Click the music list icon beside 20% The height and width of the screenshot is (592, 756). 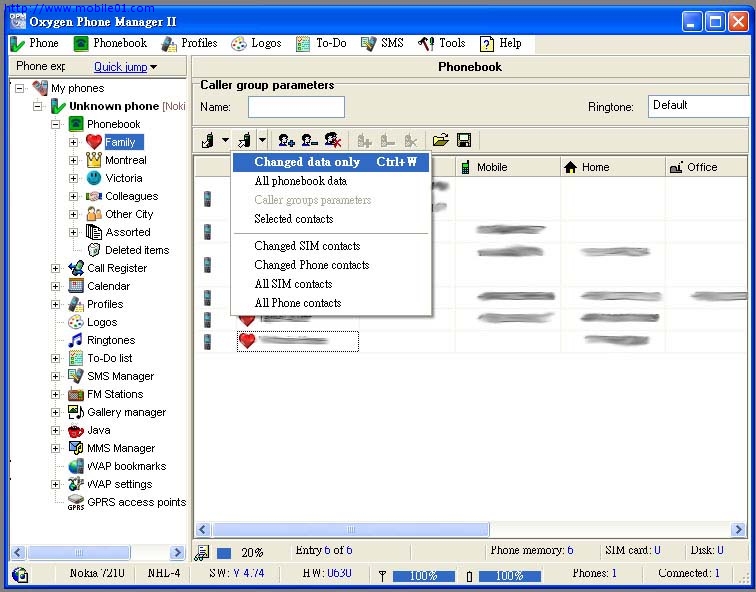[x=202, y=552]
